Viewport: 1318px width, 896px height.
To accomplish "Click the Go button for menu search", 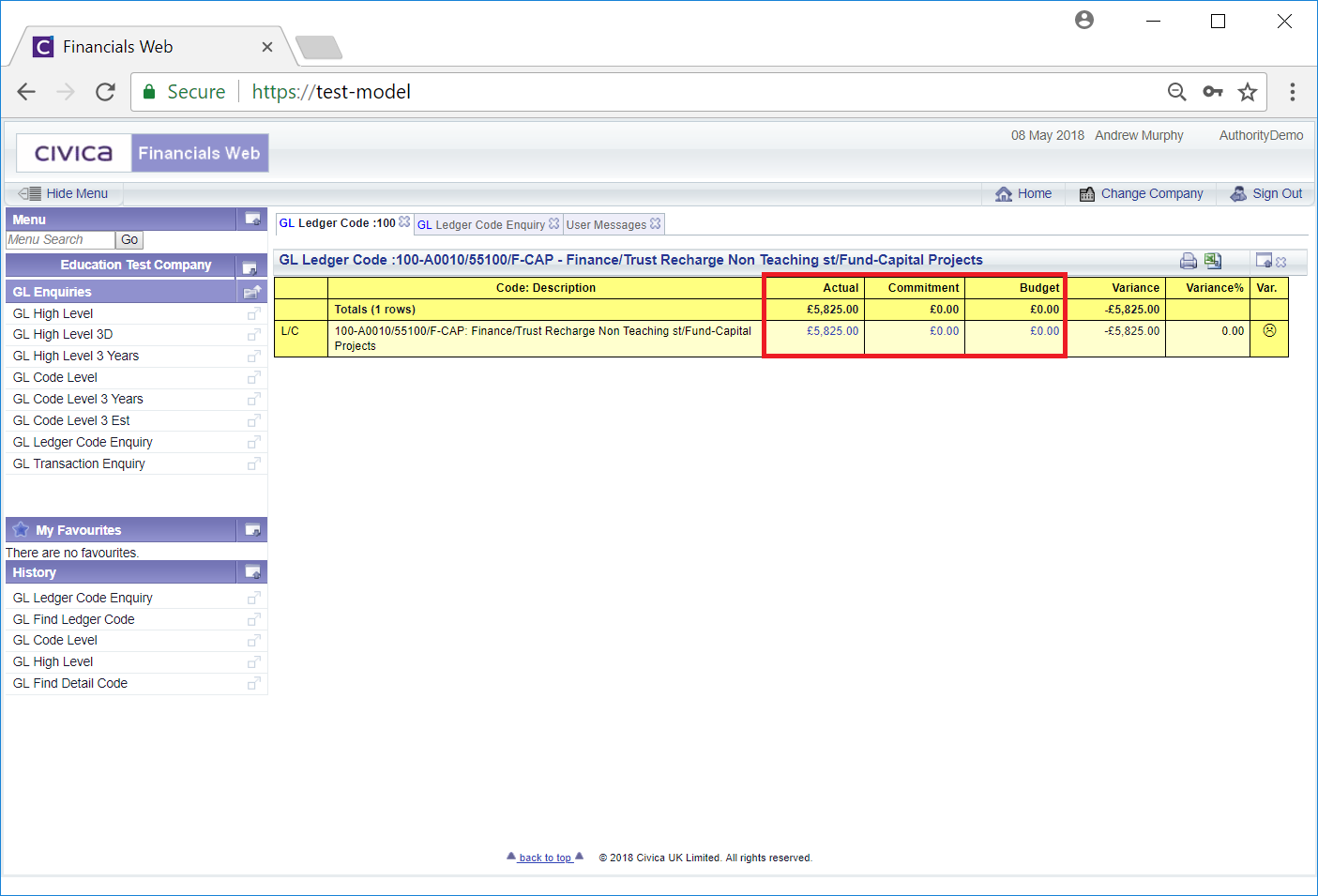I will [129, 240].
